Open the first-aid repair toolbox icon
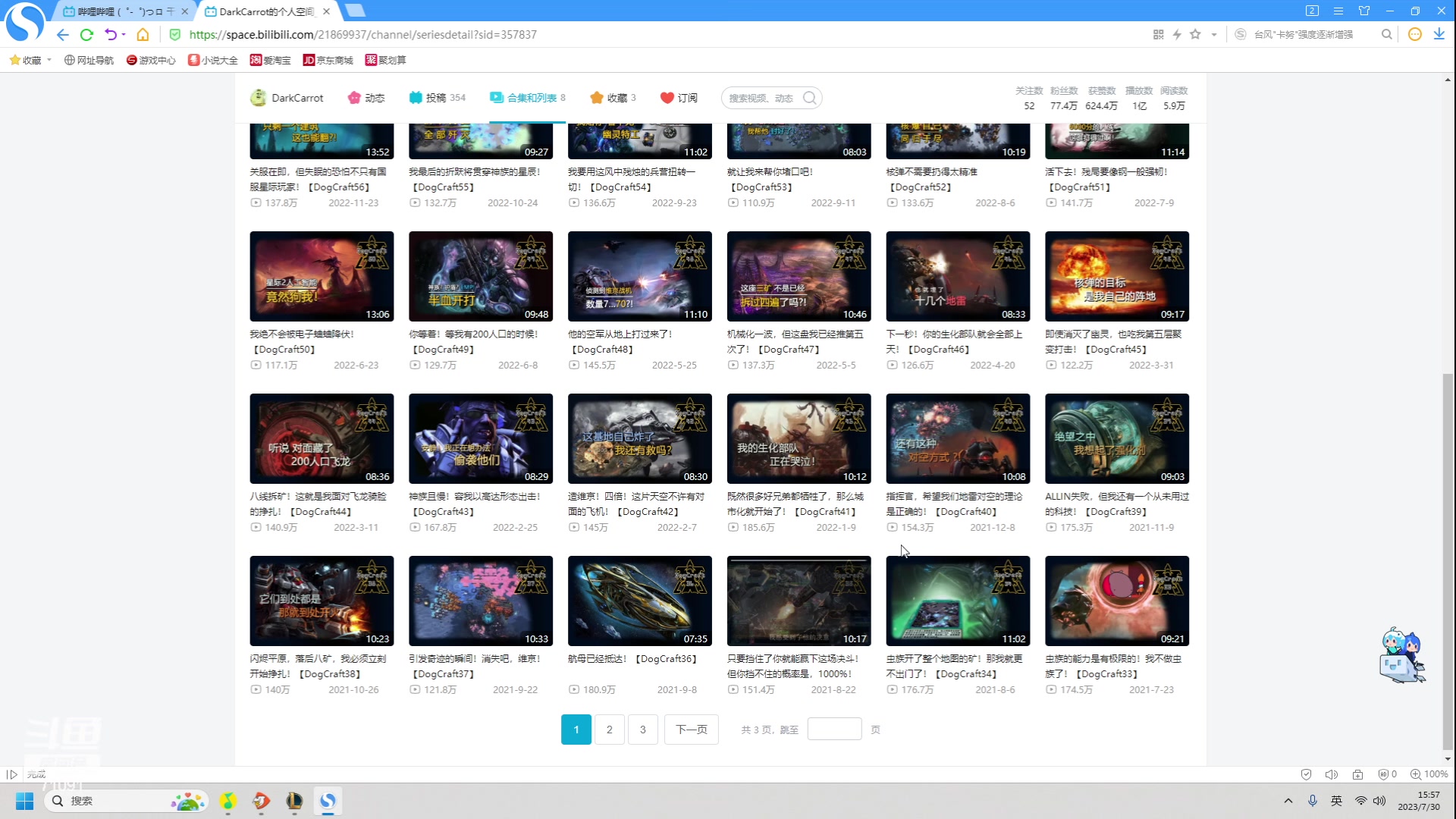The height and width of the screenshot is (819, 1456). (x=1358, y=774)
